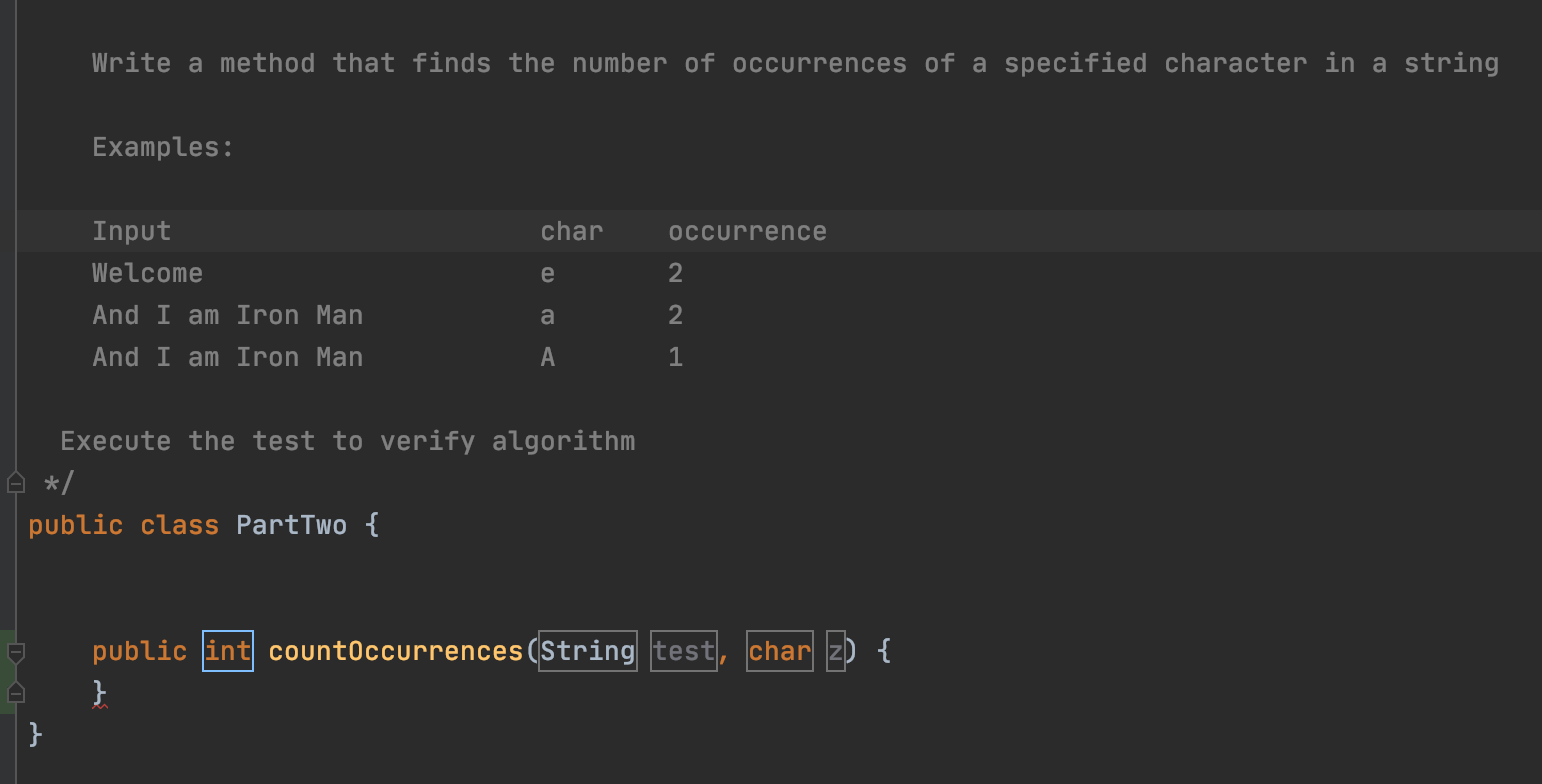The width and height of the screenshot is (1542, 784).
Task: Select the test parameter name
Action: tap(684, 651)
